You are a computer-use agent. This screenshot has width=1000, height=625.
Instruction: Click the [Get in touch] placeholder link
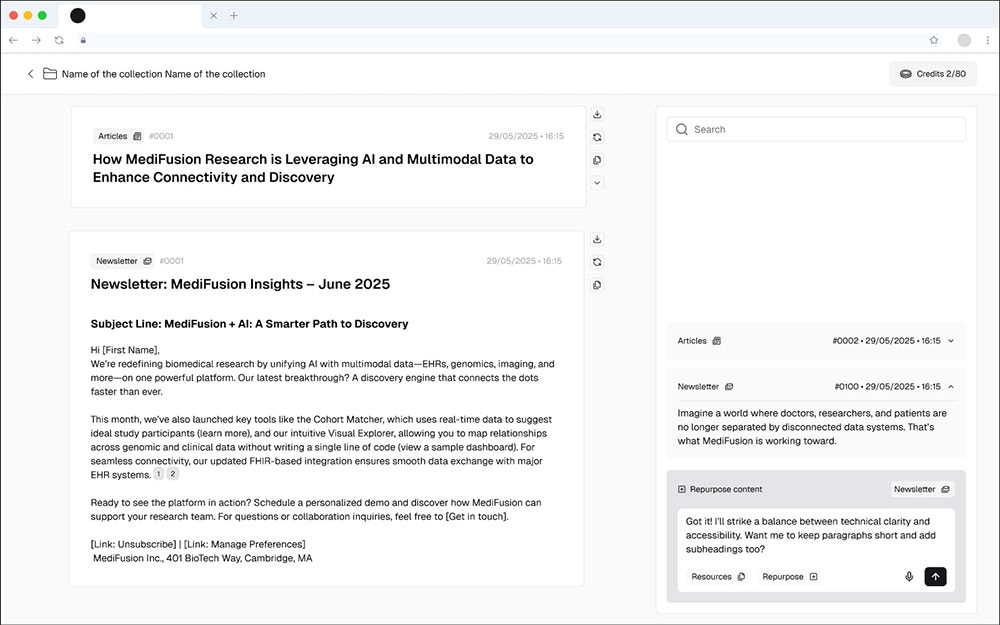(476, 517)
